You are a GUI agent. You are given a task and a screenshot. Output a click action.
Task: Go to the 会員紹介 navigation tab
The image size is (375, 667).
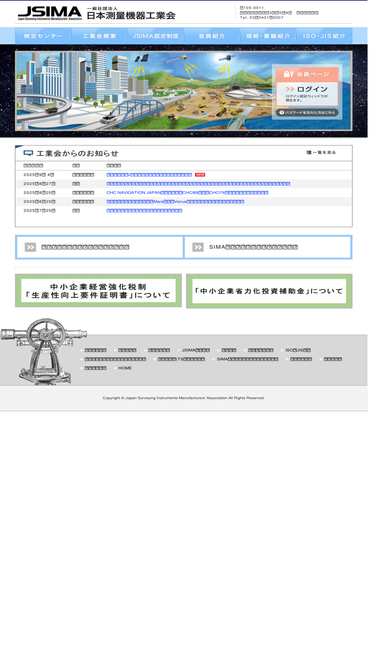212,36
